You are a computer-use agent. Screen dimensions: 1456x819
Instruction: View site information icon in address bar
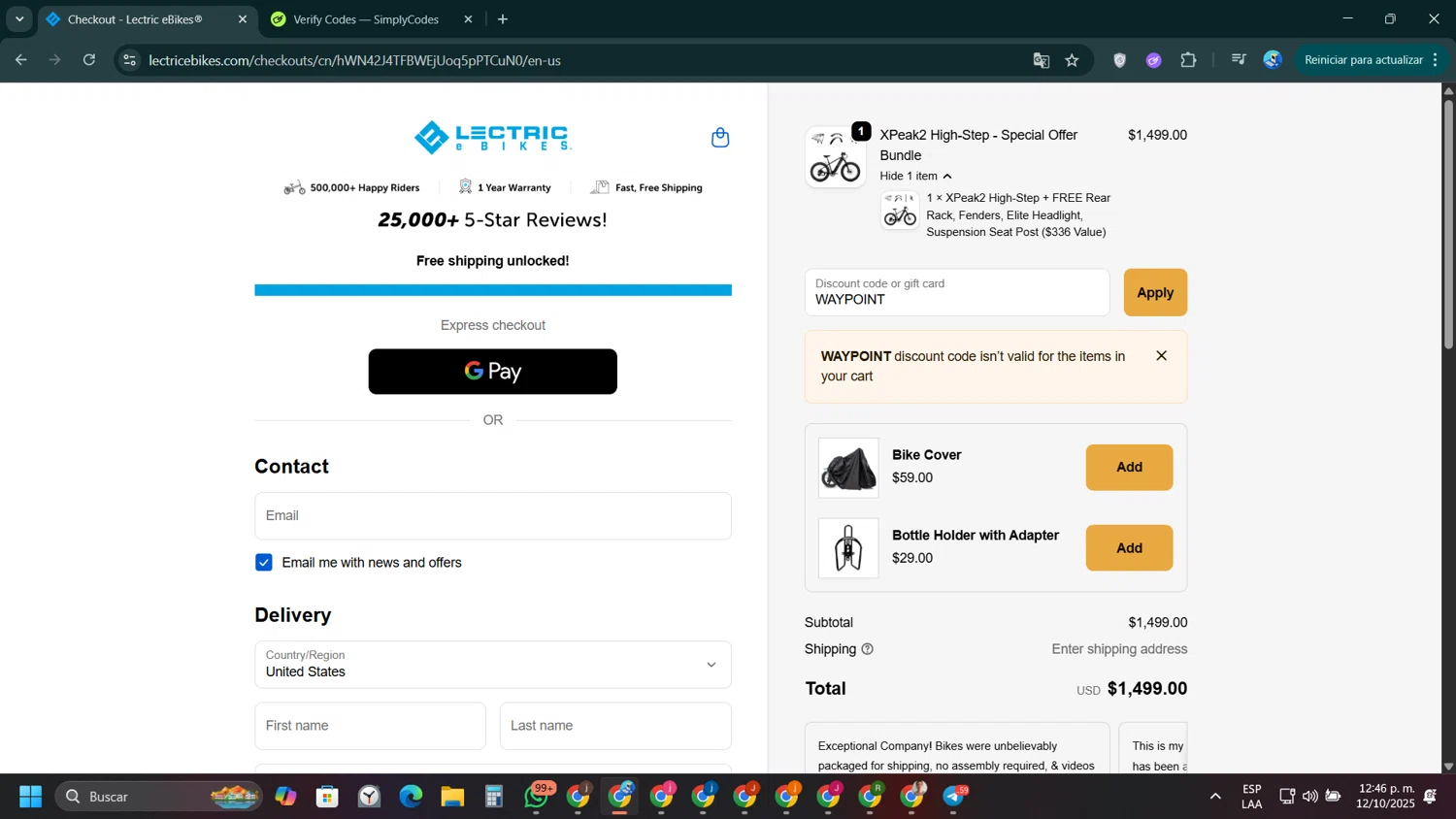[130, 60]
